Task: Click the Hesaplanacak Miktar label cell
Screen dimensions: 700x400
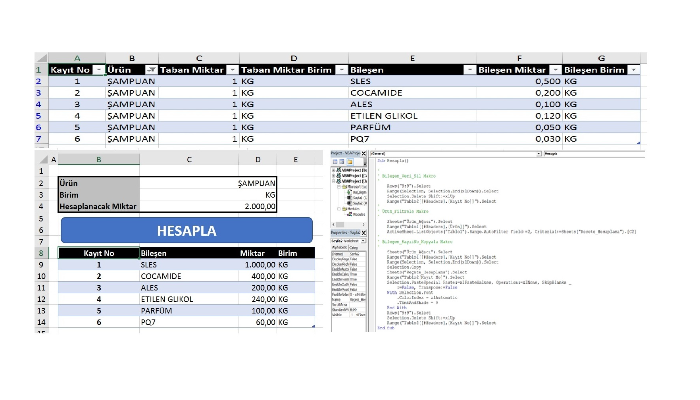Action: (x=99, y=206)
